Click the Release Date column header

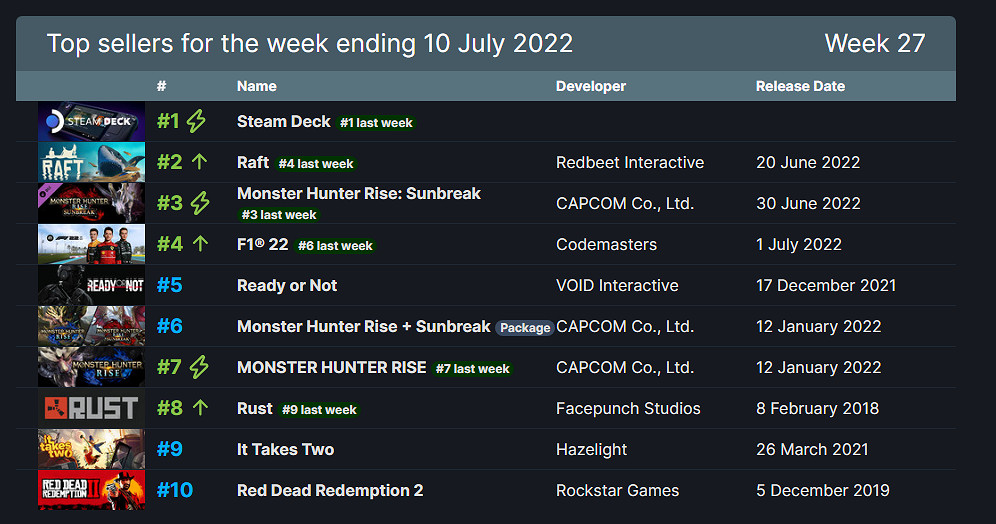pyautogui.click(x=800, y=86)
